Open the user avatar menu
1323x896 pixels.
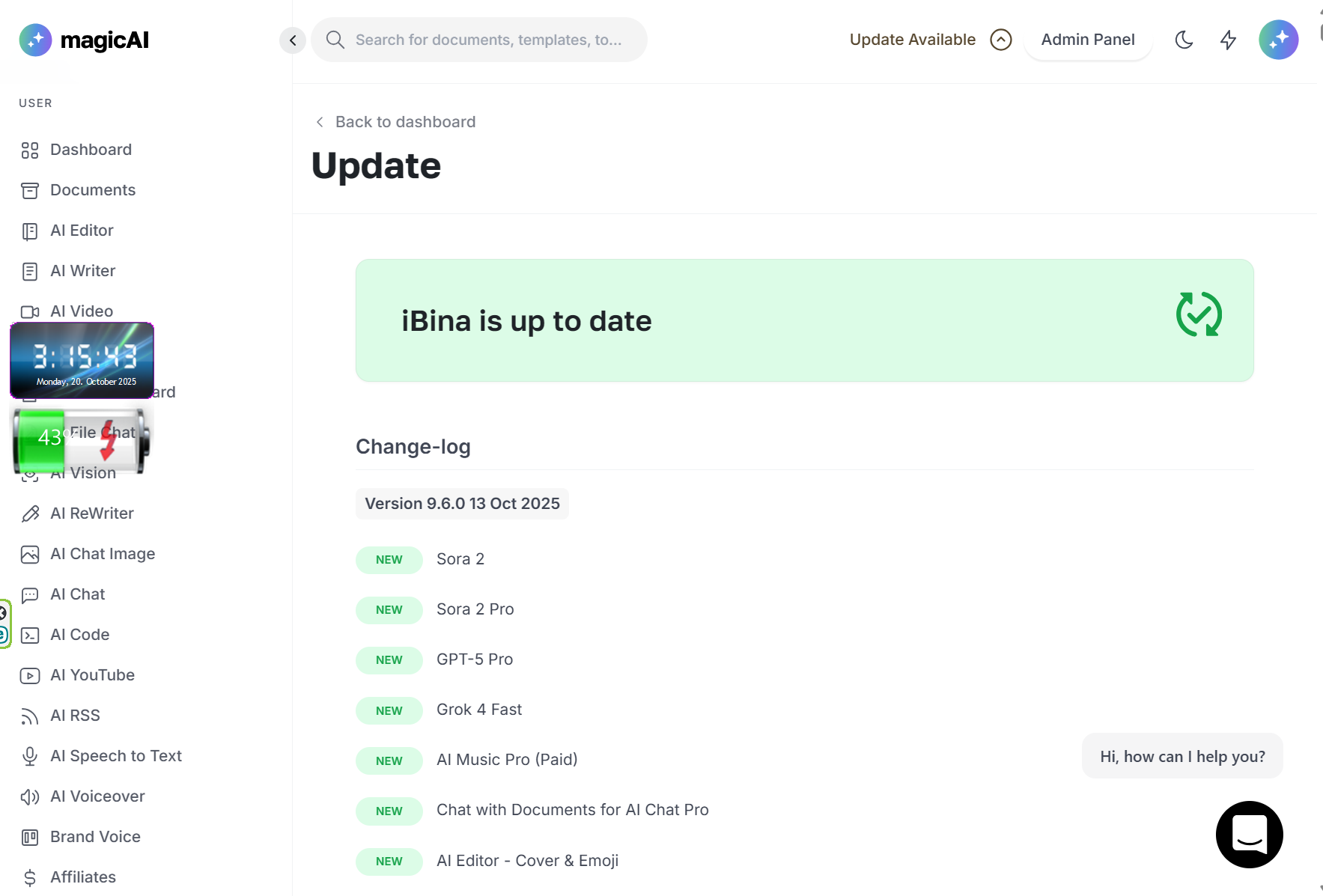[1278, 40]
